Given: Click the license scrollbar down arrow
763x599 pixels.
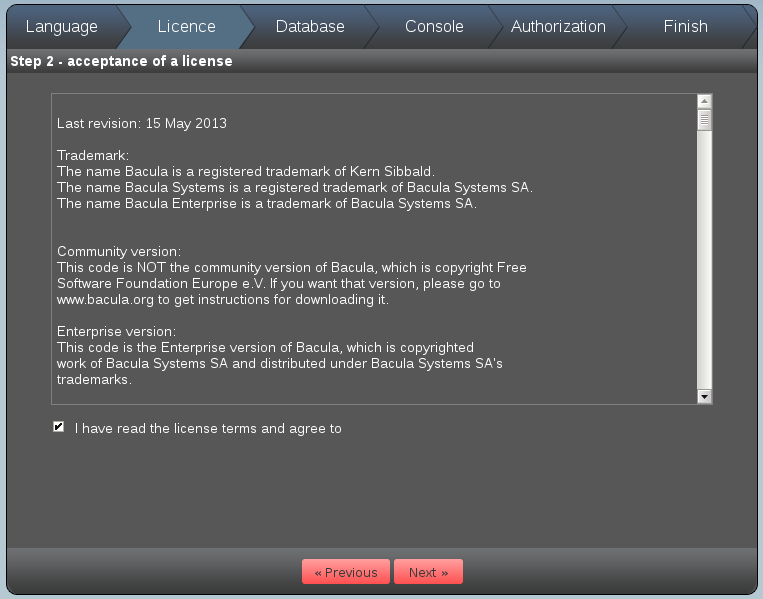Looking at the screenshot, I should [x=704, y=397].
